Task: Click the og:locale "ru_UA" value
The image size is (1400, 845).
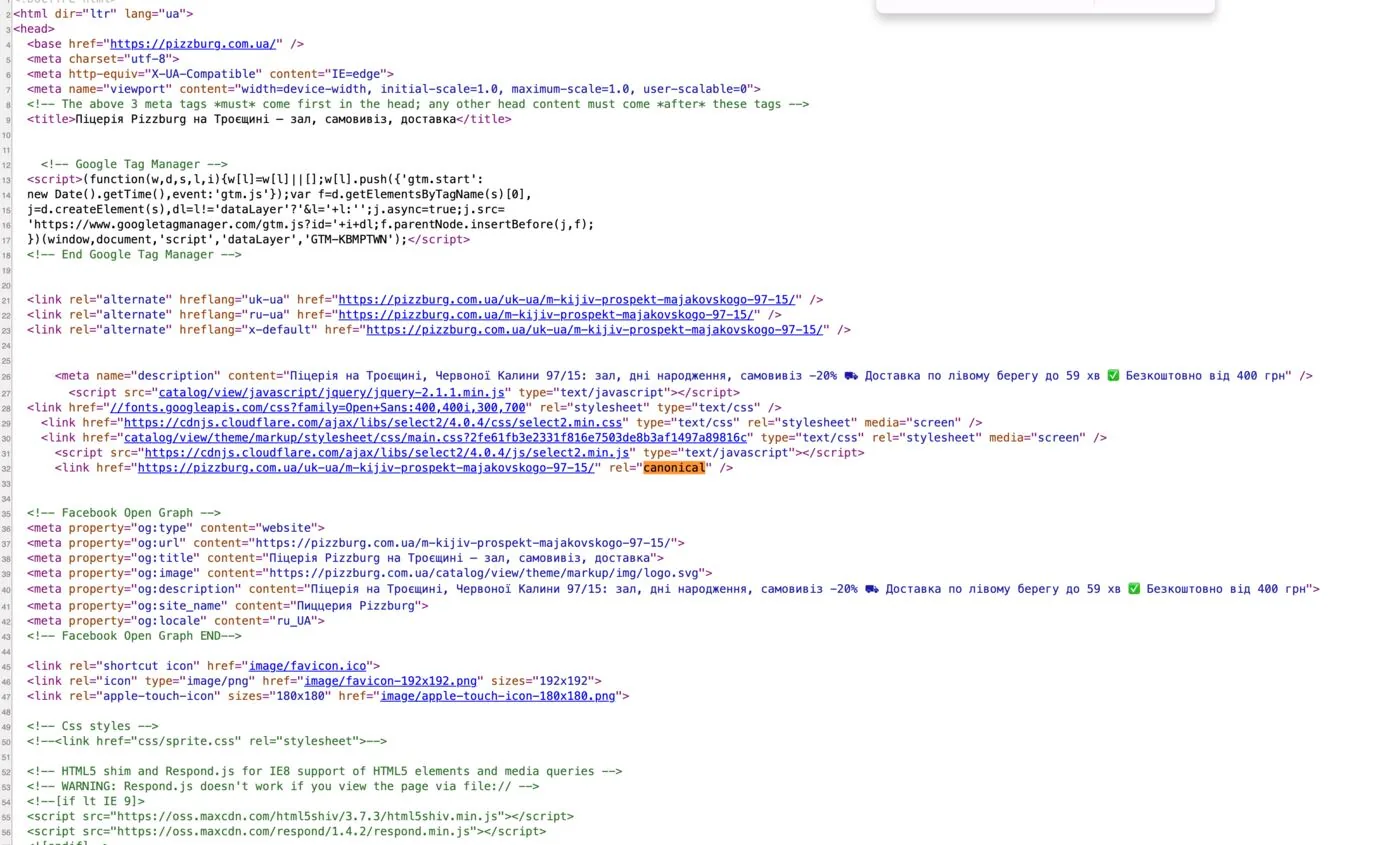Action: coord(290,621)
